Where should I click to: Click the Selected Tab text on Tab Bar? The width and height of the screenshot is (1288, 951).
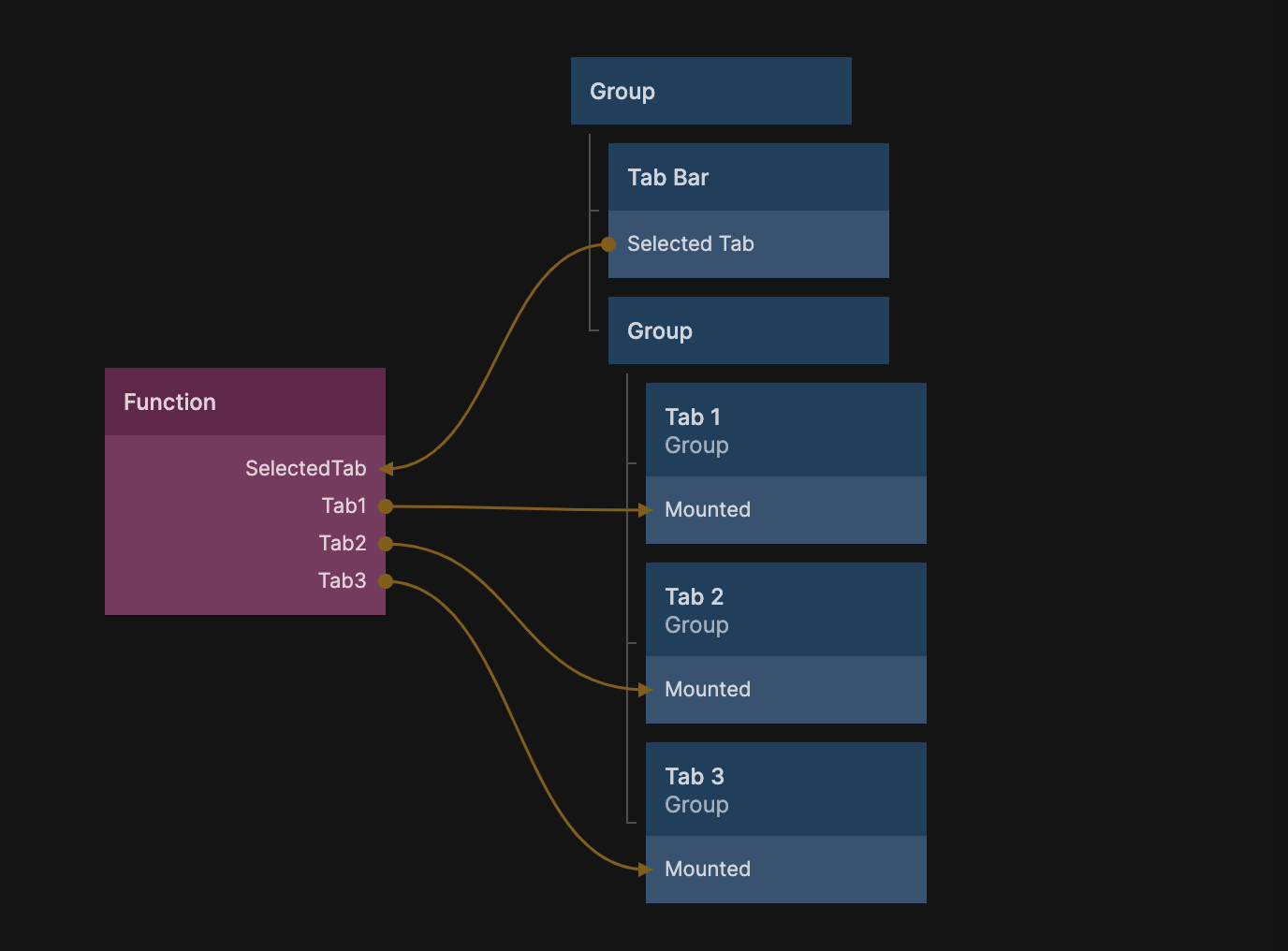coord(690,244)
